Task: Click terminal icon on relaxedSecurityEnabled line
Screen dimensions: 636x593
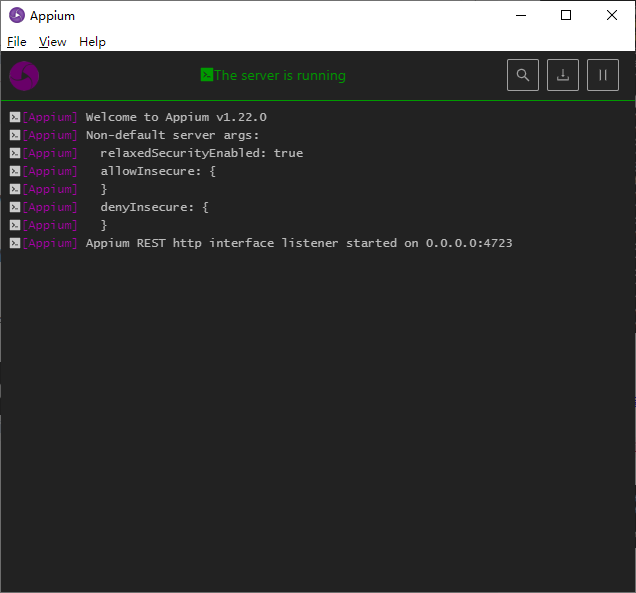Action: point(15,153)
